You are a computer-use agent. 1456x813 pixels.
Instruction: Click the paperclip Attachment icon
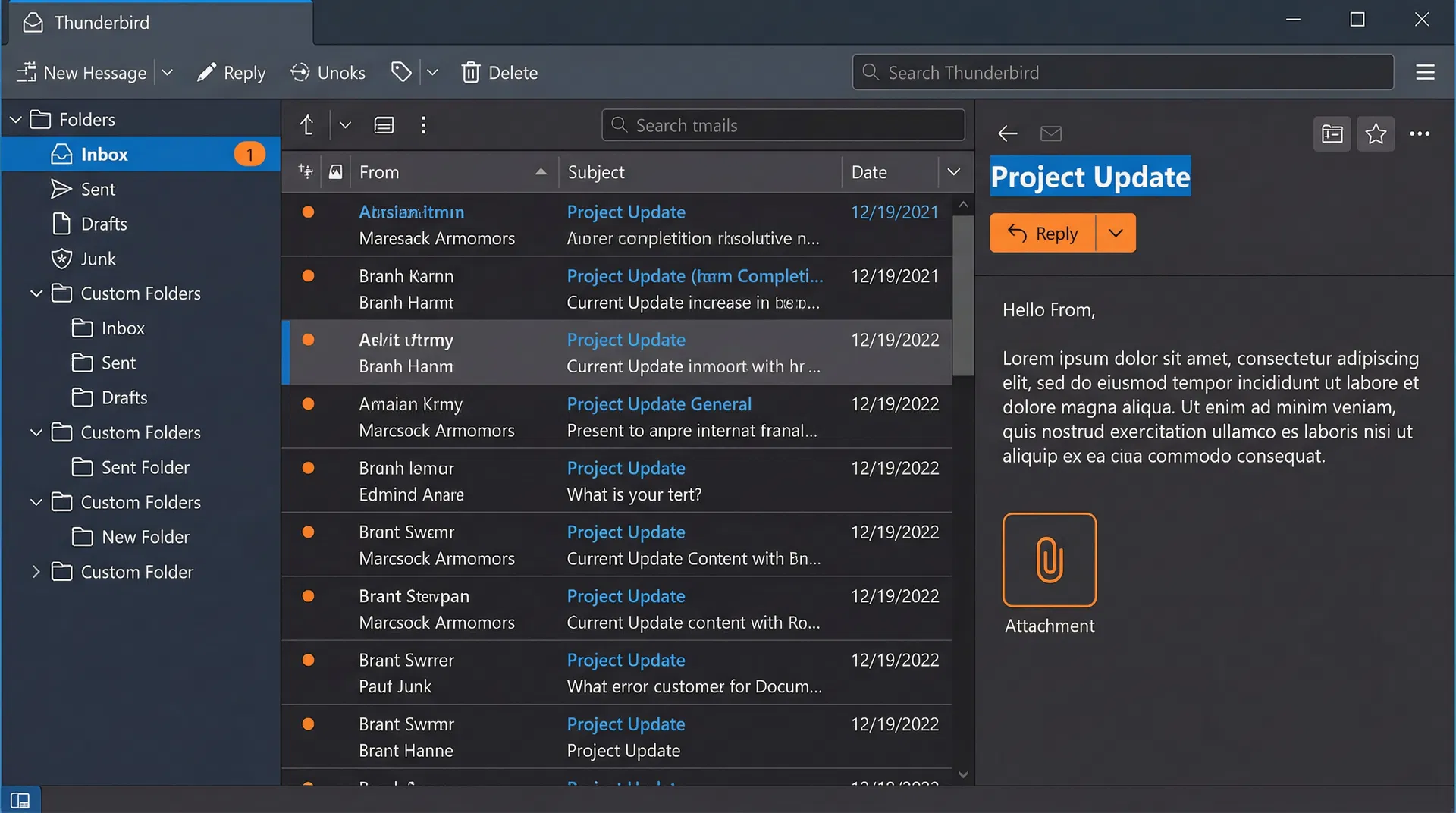point(1050,560)
